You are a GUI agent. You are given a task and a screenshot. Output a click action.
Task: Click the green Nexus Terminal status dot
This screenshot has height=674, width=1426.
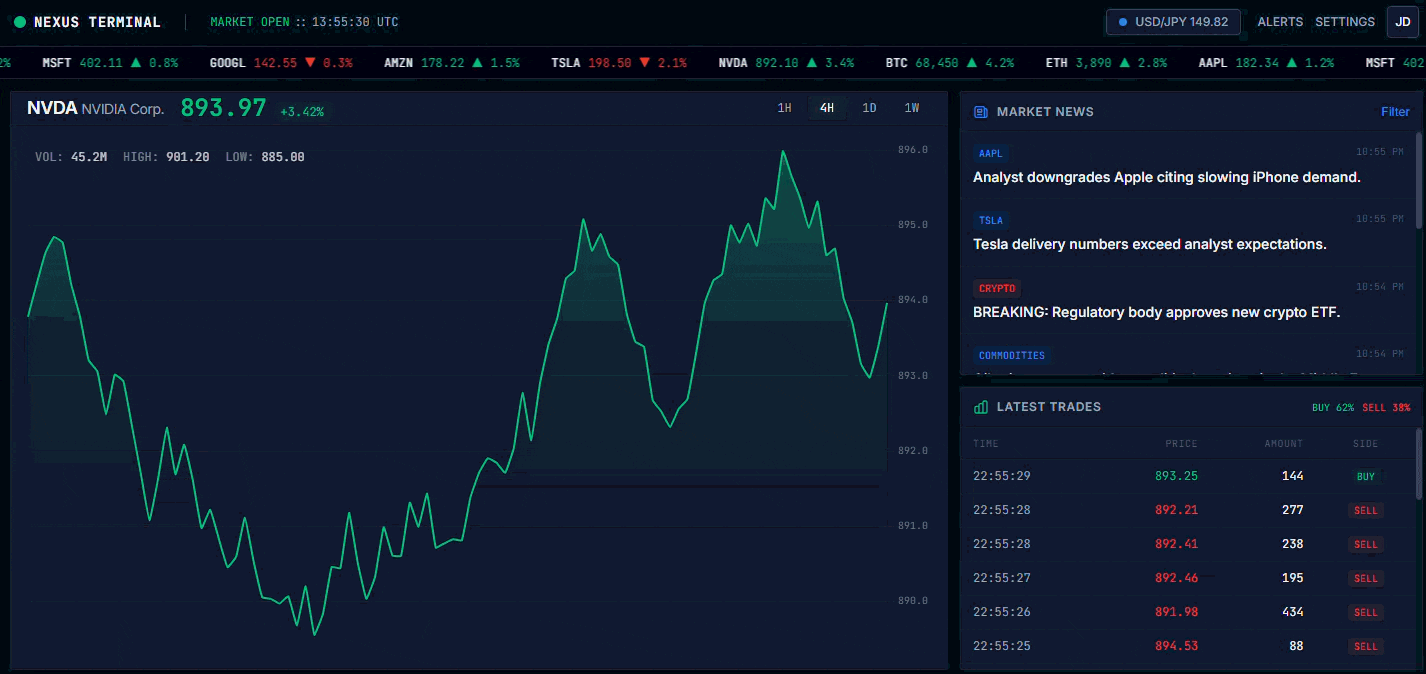pos(20,22)
